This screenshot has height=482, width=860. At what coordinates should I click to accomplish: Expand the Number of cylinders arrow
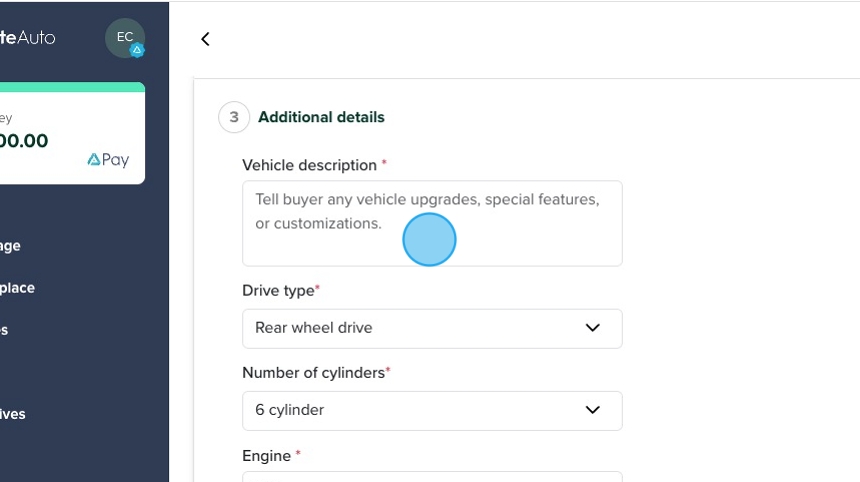[x=592, y=410]
